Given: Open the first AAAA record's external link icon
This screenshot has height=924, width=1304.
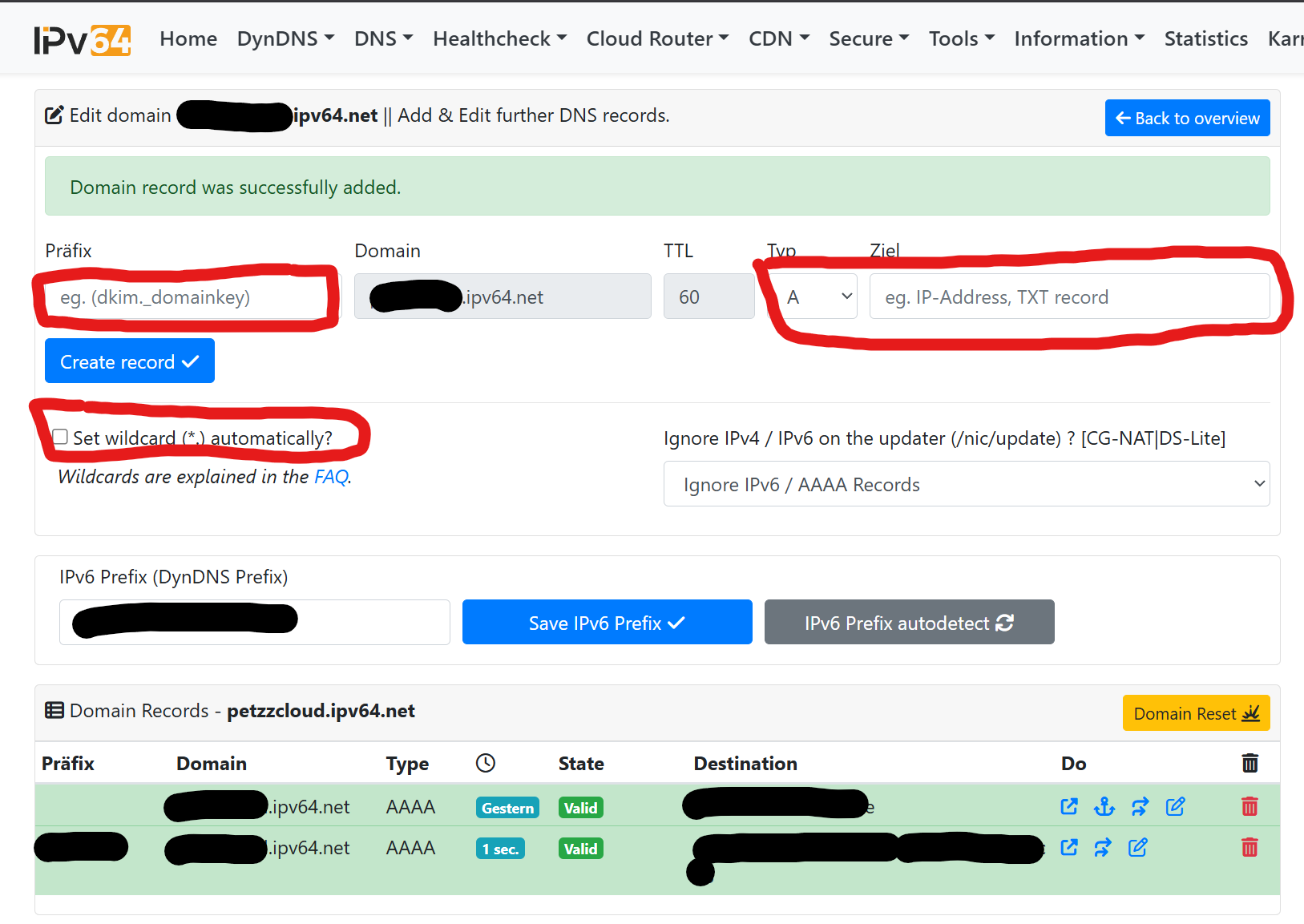Looking at the screenshot, I should pyautogui.click(x=1069, y=806).
